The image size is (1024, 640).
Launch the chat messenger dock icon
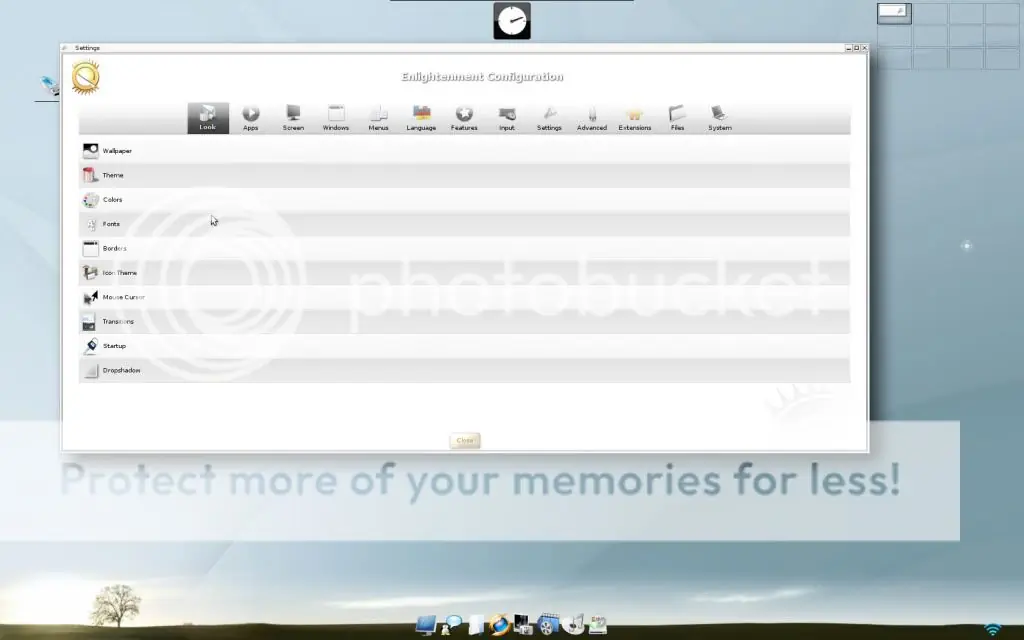click(451, 625)
